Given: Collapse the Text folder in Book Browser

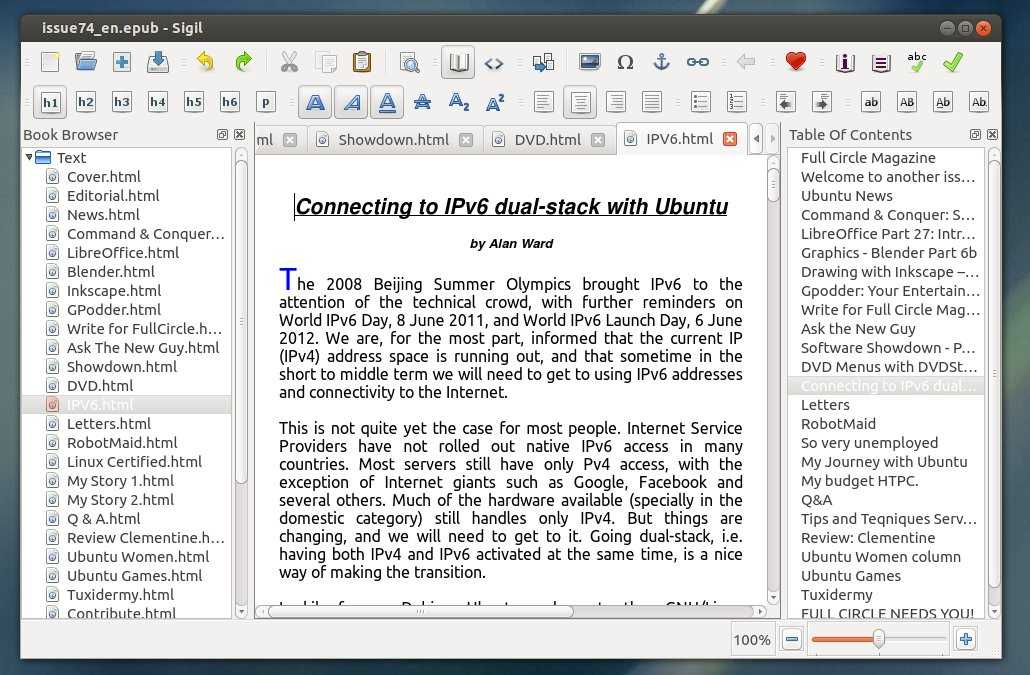Looking at the screenshot, I should tap(29, 158).
